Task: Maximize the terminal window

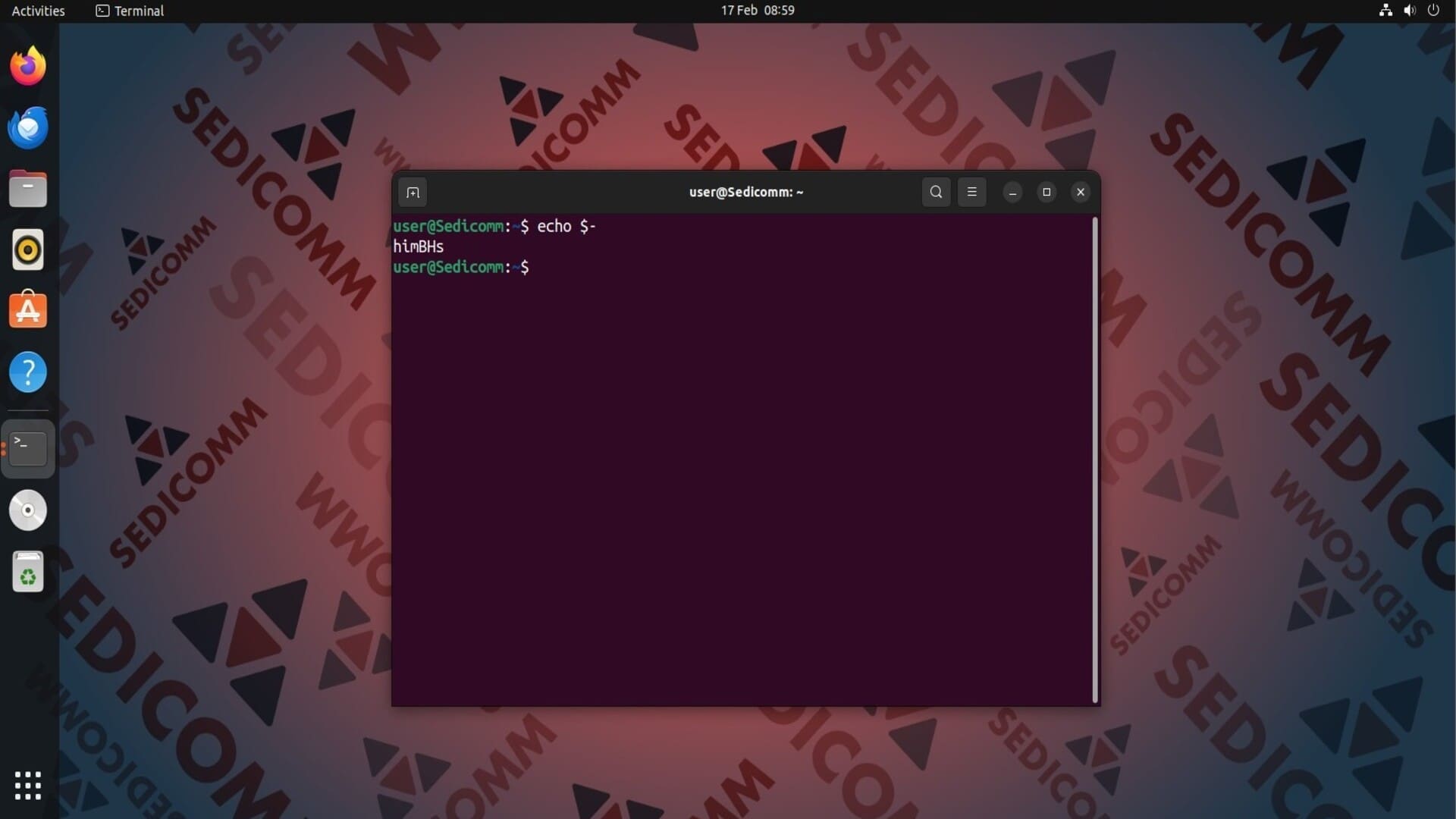Action: point(1046,192)
